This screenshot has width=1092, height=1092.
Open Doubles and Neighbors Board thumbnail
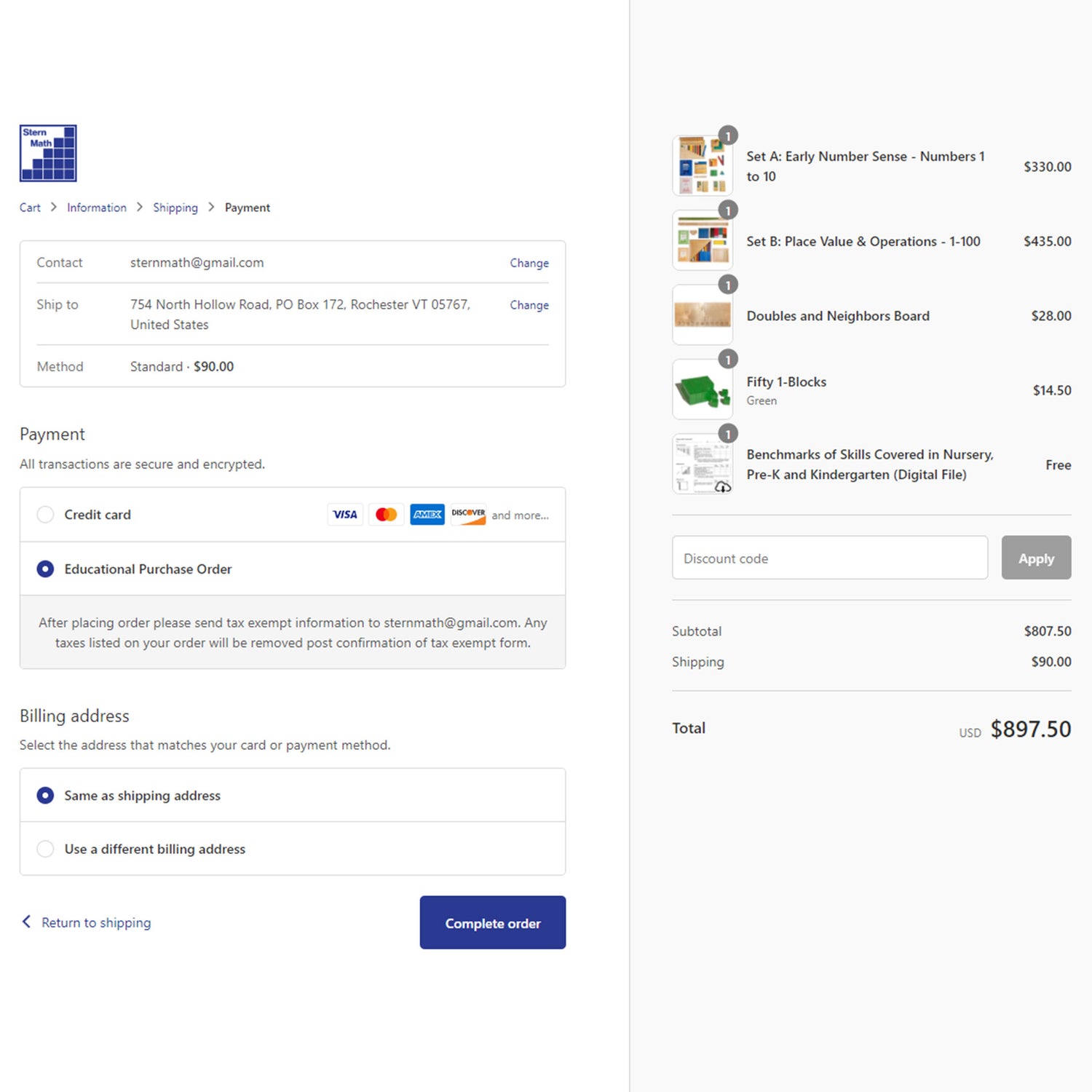click(703, 315)
